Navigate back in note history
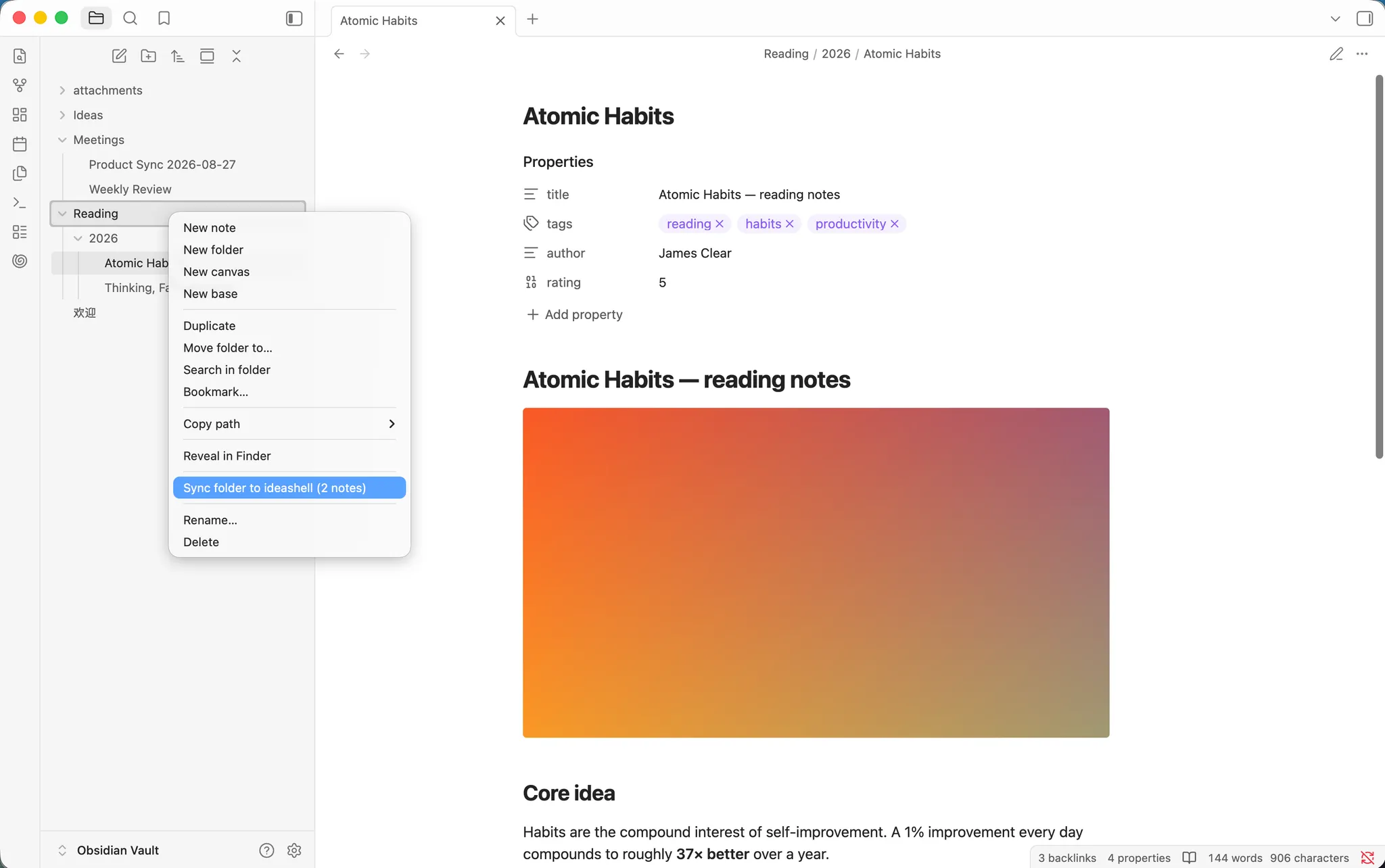 click(339, 53)
